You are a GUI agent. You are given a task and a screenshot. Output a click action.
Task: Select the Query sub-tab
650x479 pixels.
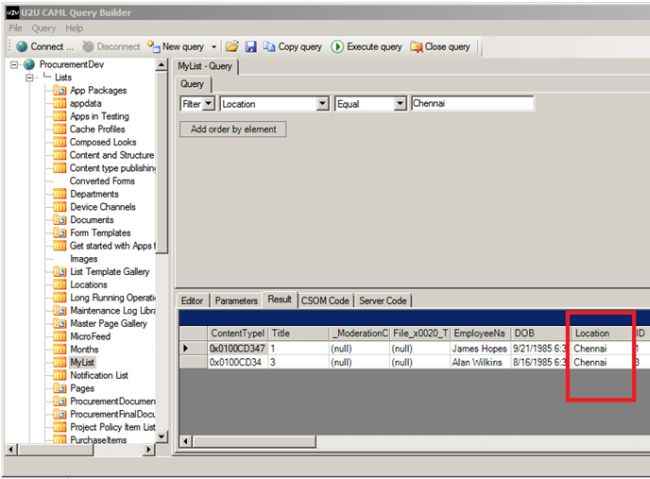(192, 84)
